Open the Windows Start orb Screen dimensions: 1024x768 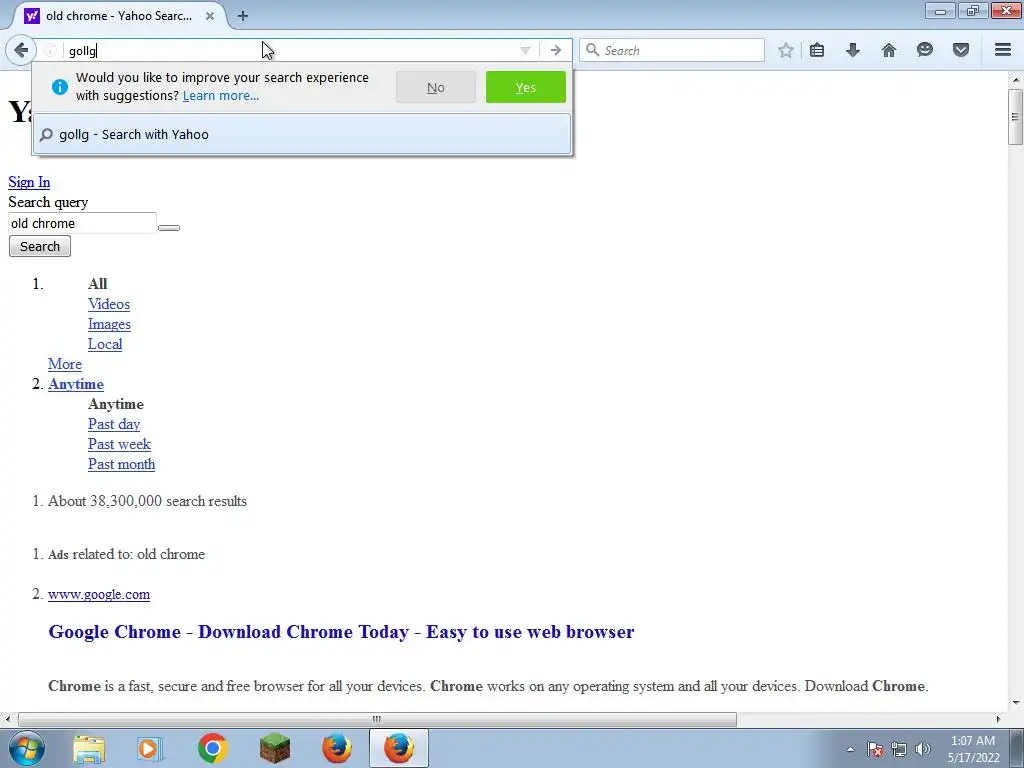click(x=27, y=748)
